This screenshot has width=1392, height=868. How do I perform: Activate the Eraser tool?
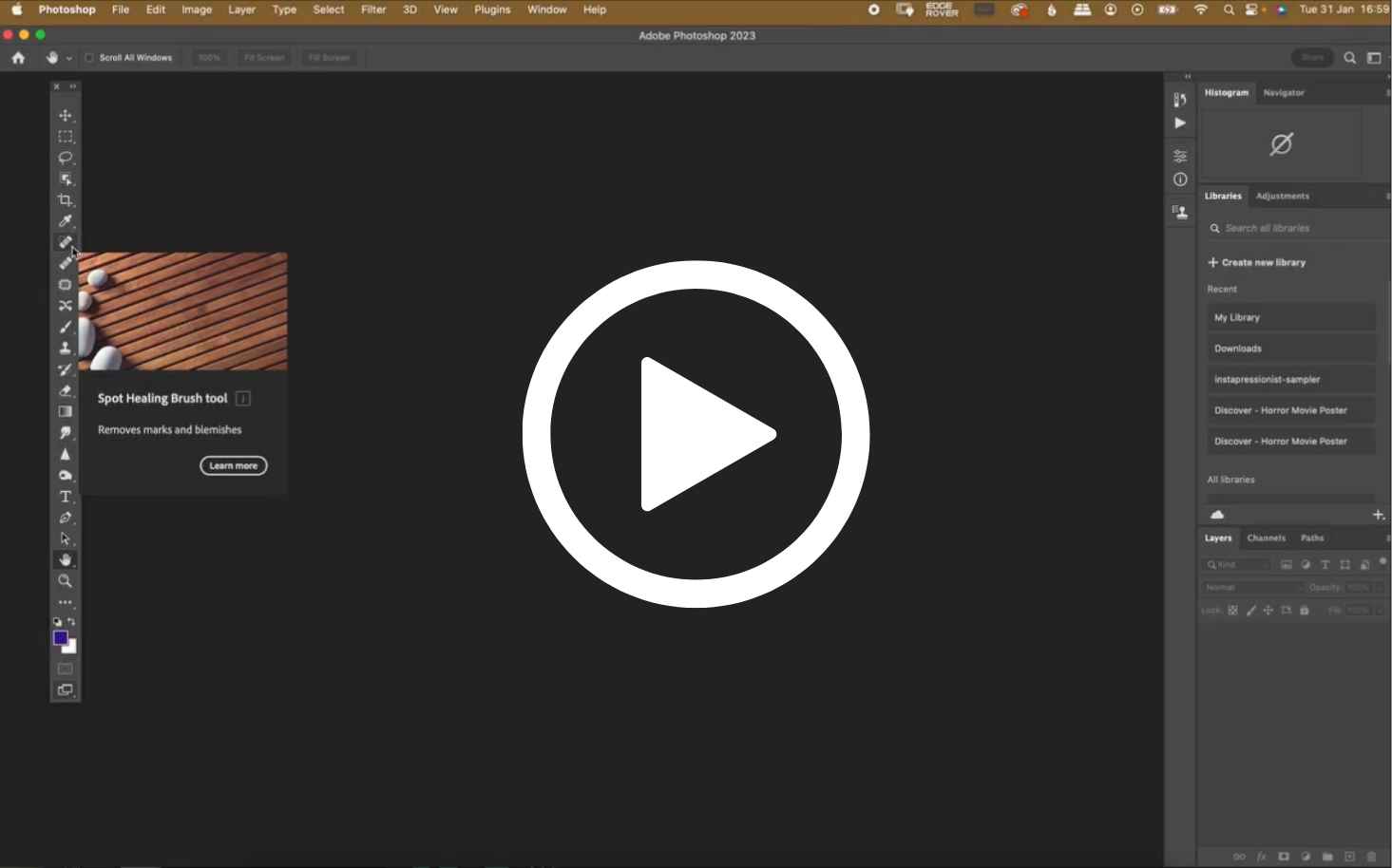click(65, 390)
